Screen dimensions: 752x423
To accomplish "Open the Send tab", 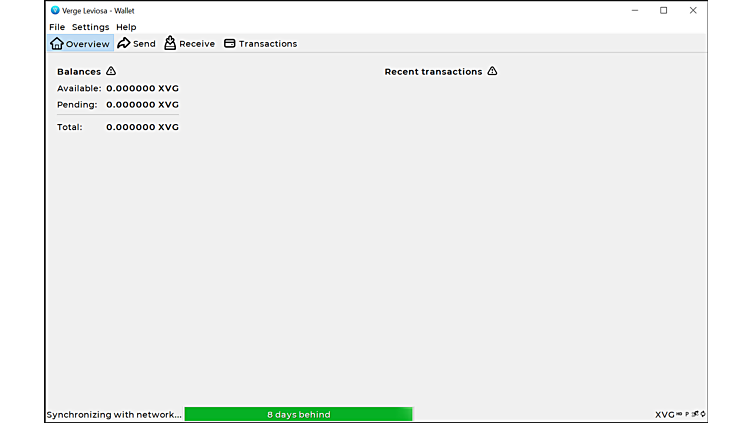I will pyautogui.click(x=137, y=44).
